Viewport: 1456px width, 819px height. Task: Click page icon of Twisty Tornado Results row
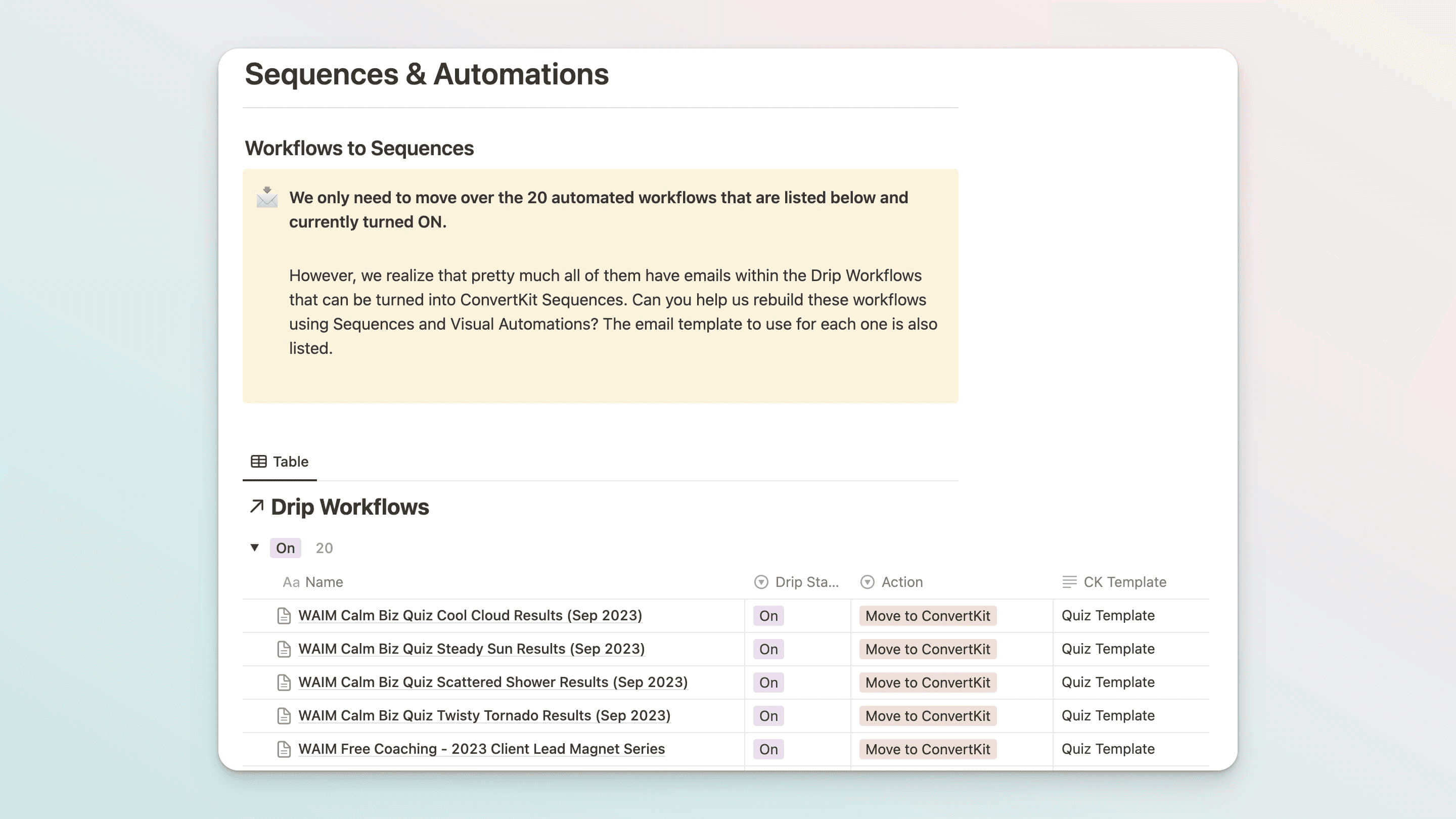point(284,715)
